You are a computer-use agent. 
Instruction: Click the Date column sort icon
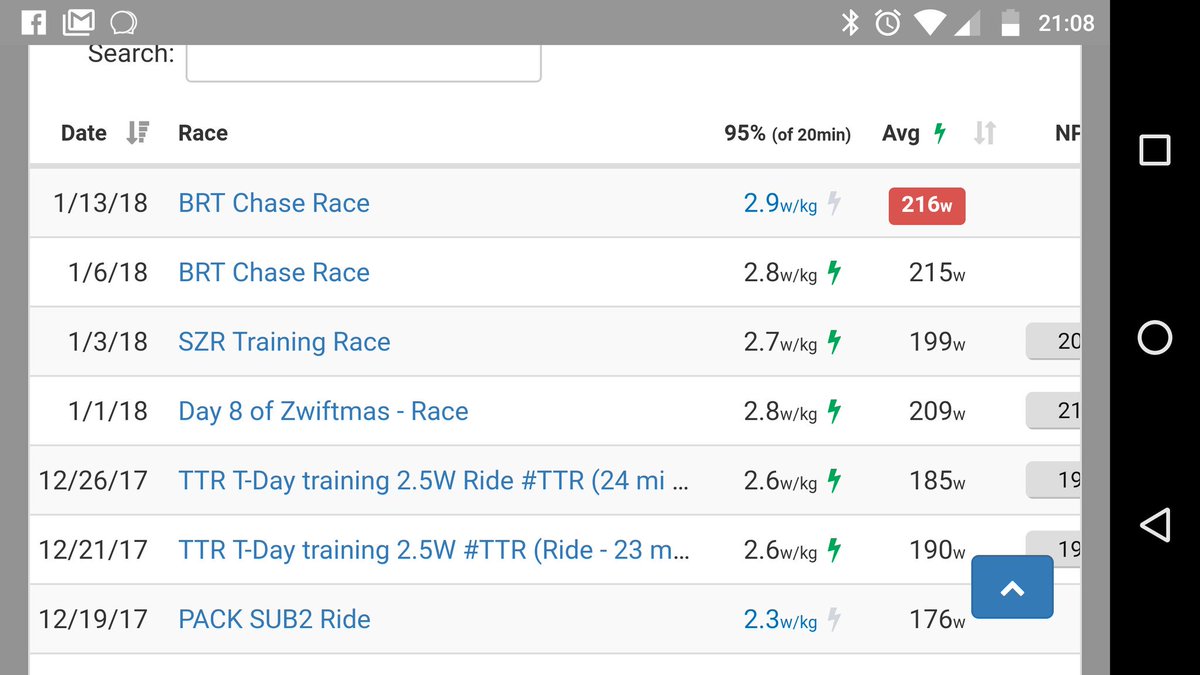point(138,132)
